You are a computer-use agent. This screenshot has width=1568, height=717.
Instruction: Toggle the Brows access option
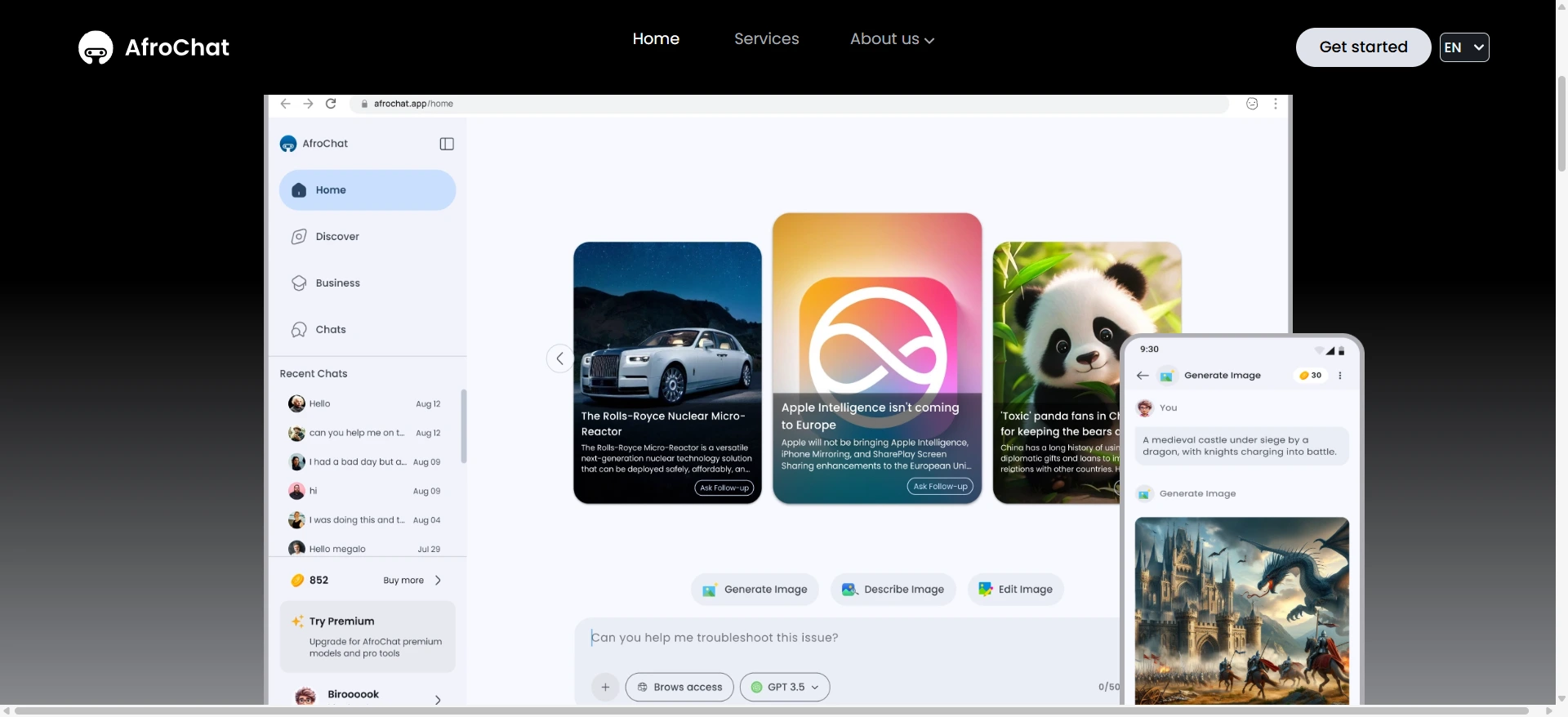point(679,688)
